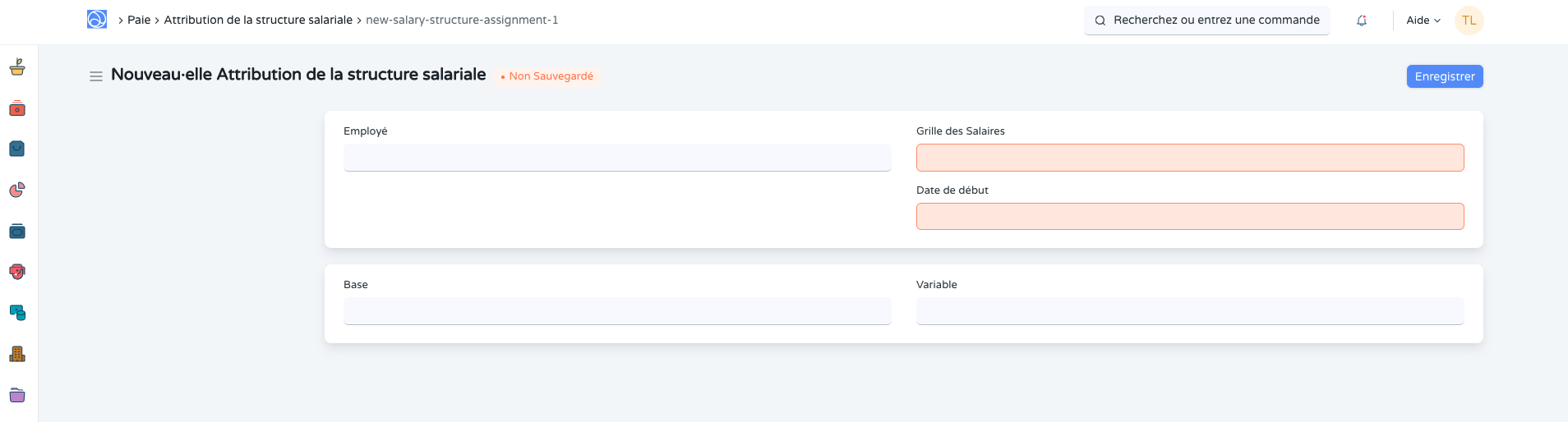Toggle the sidebar with the hamburger icon
Screen dimensions: 1568x422
[96, 76]
